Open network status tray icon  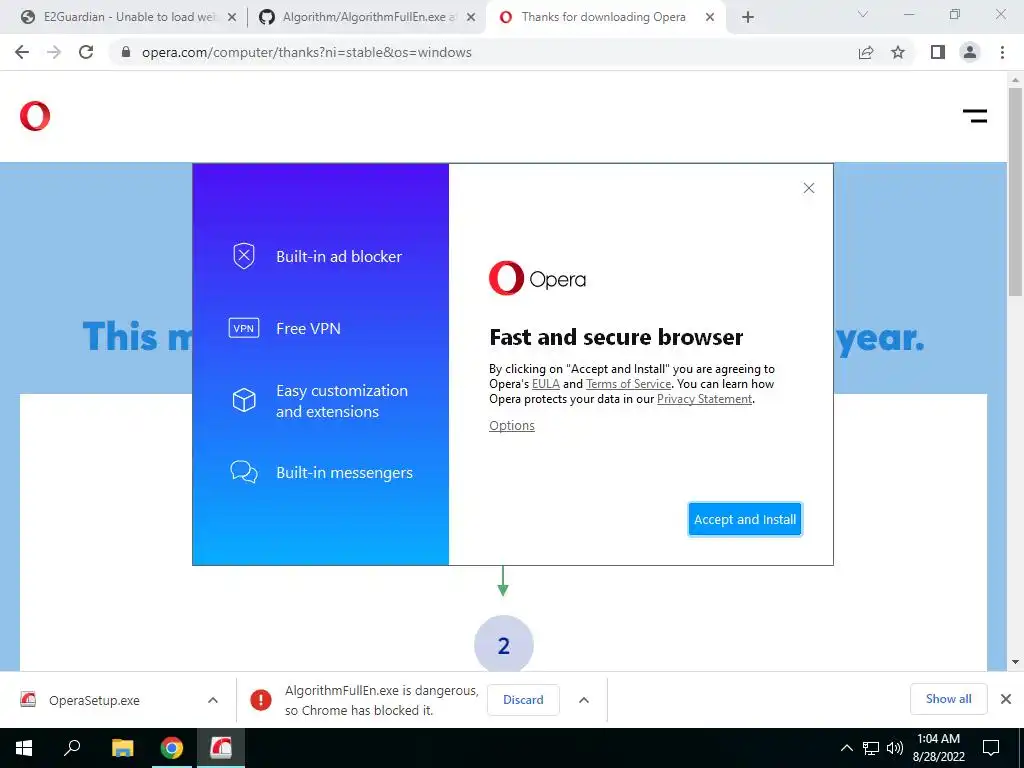click(871, 748)
